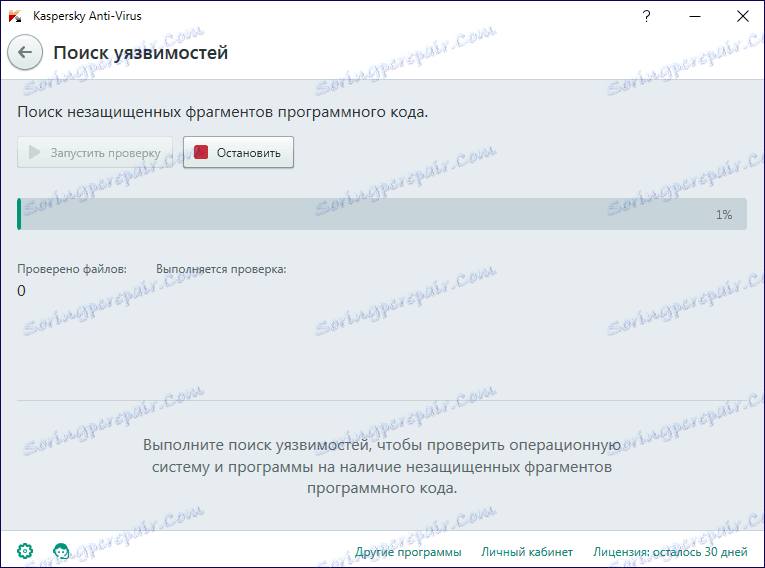The image size is (765, 568).
Task: Close the Kaspersky Anti-Virus window
Action: 743,17
